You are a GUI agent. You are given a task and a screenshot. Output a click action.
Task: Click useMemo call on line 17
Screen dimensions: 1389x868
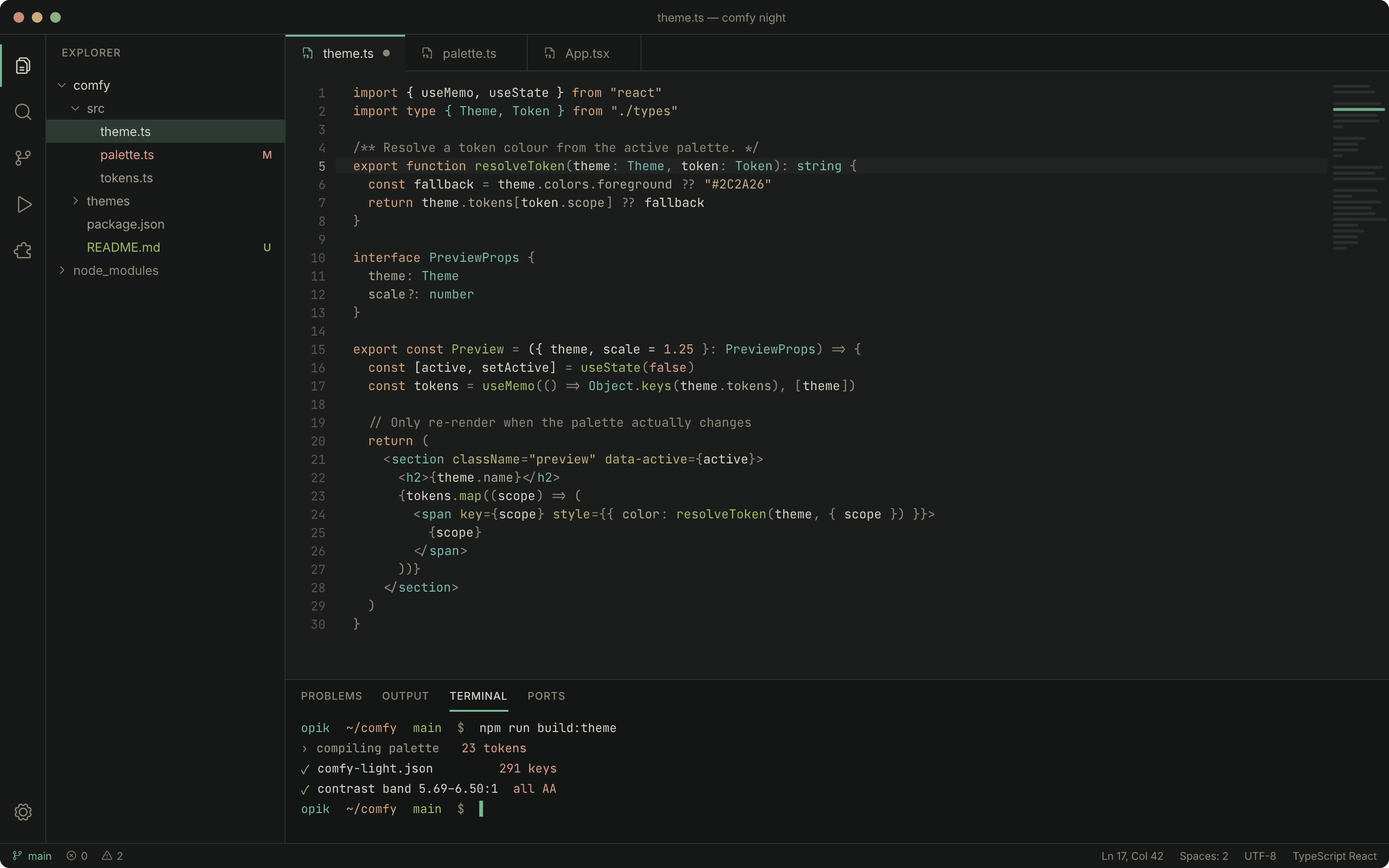point(508,386)
